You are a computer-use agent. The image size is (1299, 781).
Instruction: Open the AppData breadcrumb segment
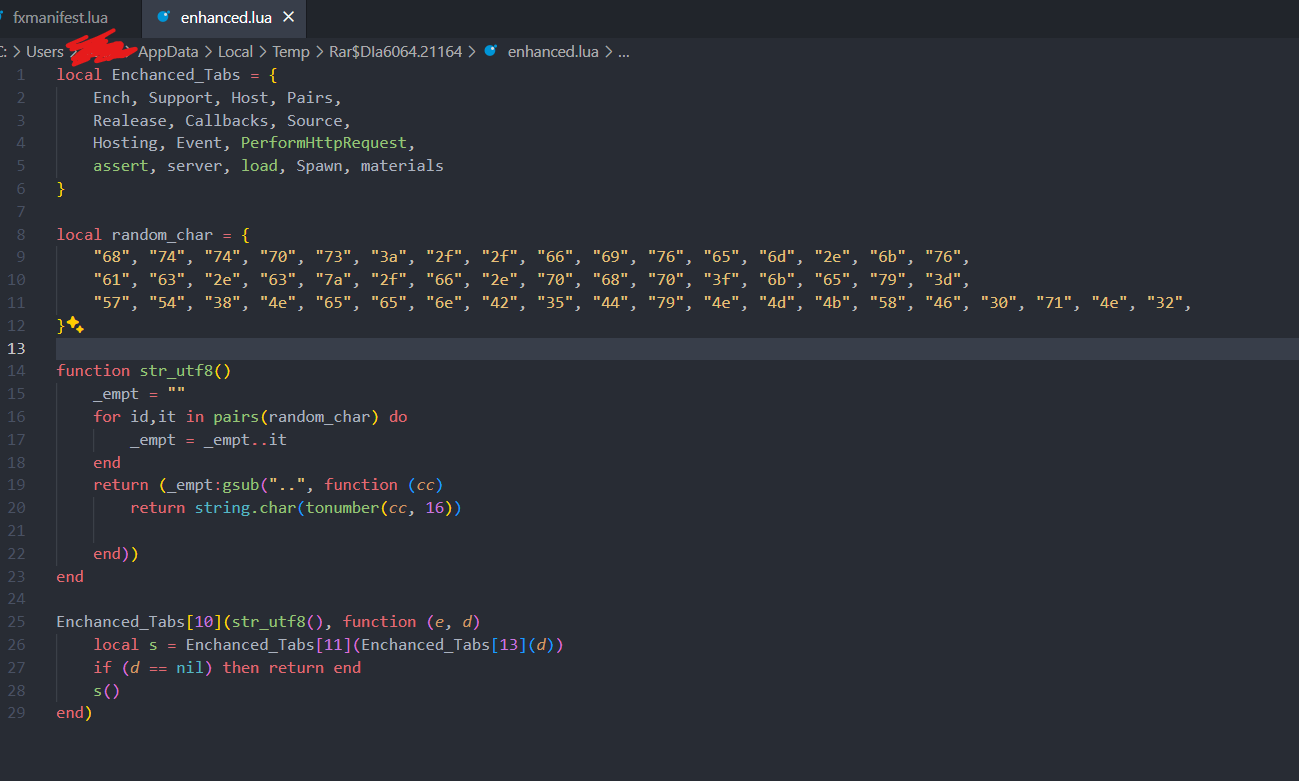click(168, 51)
